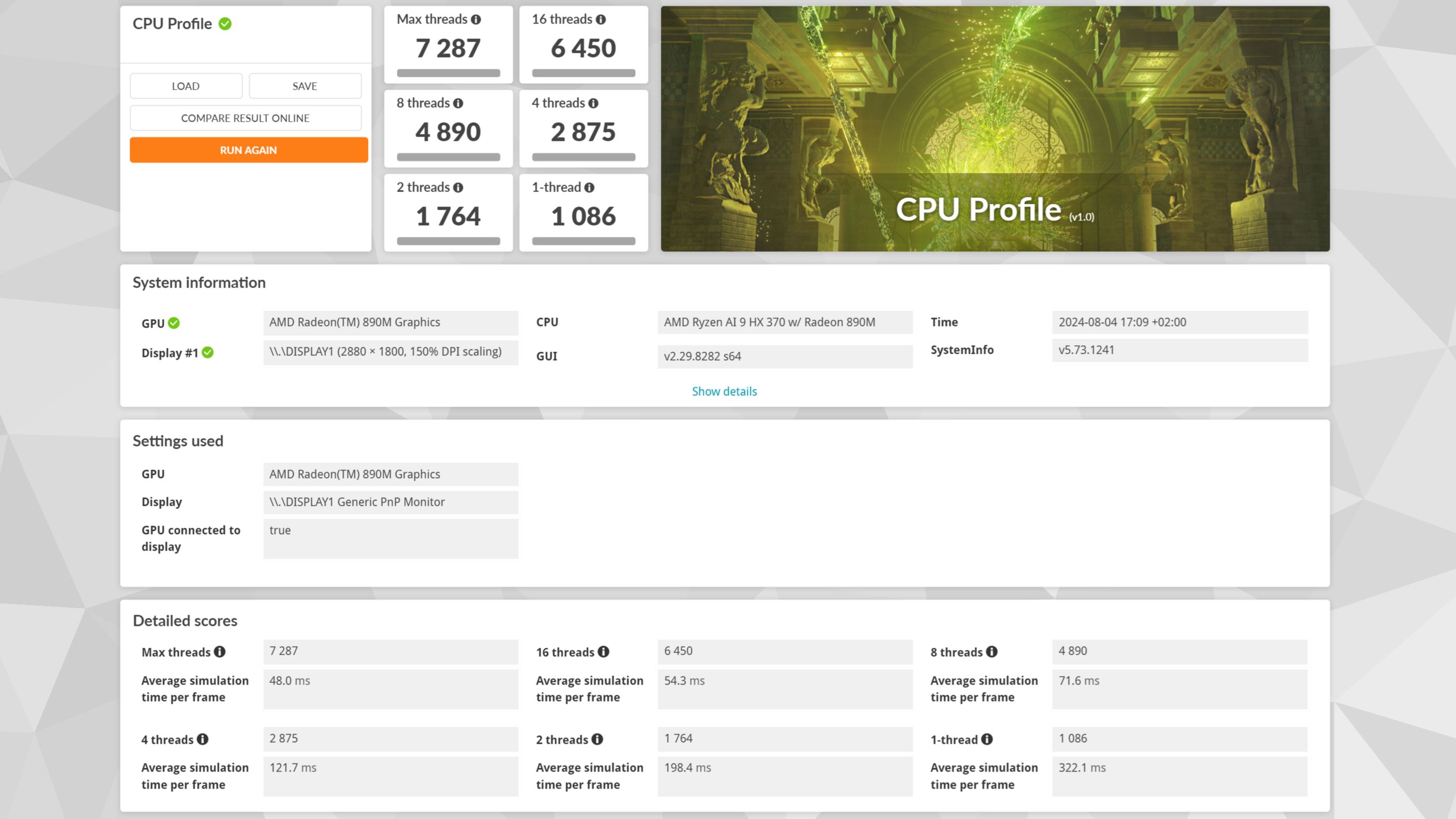Click COMPARE RESULT ONLINE button

[x=245, y=118]
